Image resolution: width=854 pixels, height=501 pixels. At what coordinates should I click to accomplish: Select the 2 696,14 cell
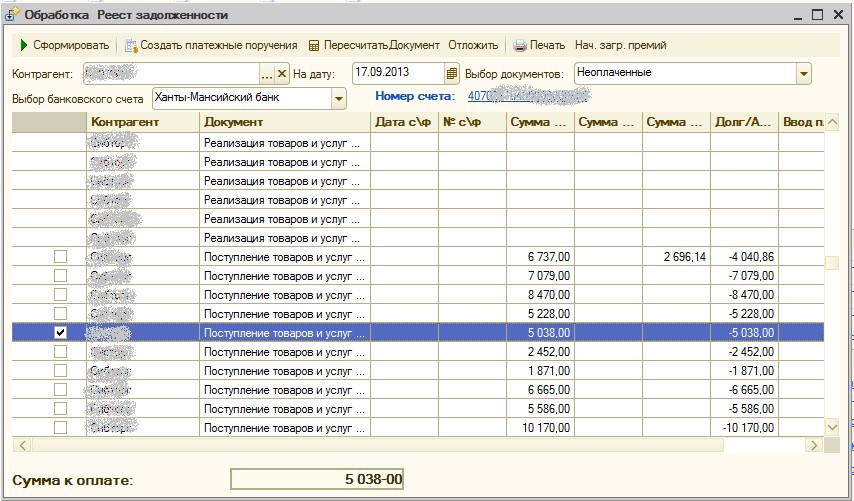pyautogui.click(x=676, y=256)
